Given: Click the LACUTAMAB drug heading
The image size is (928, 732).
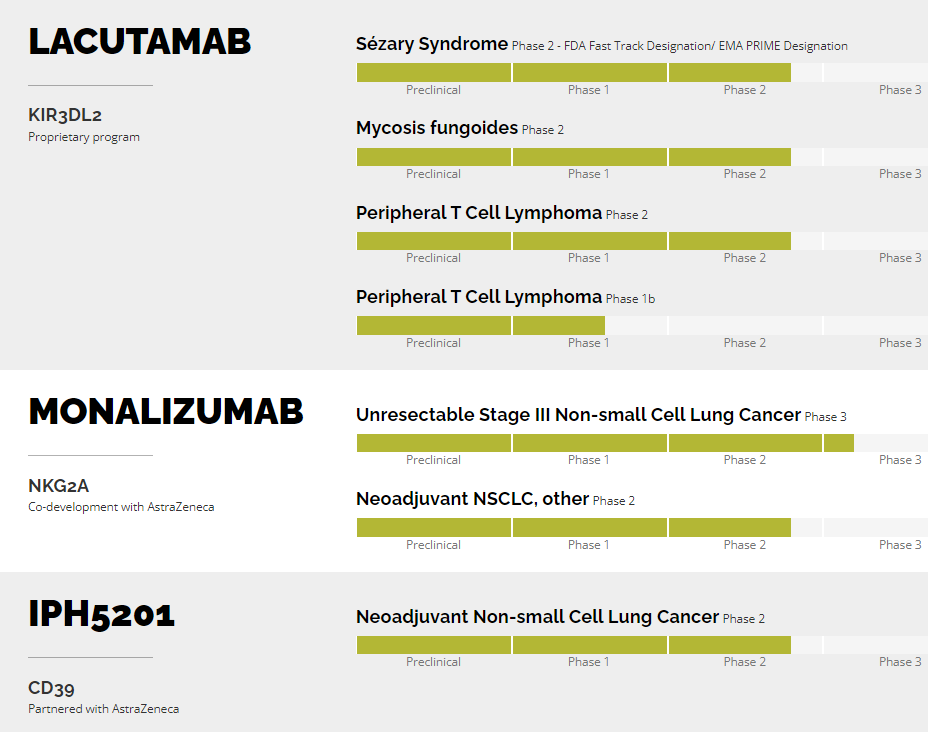Looking at the screenshot, I should 139,42.
